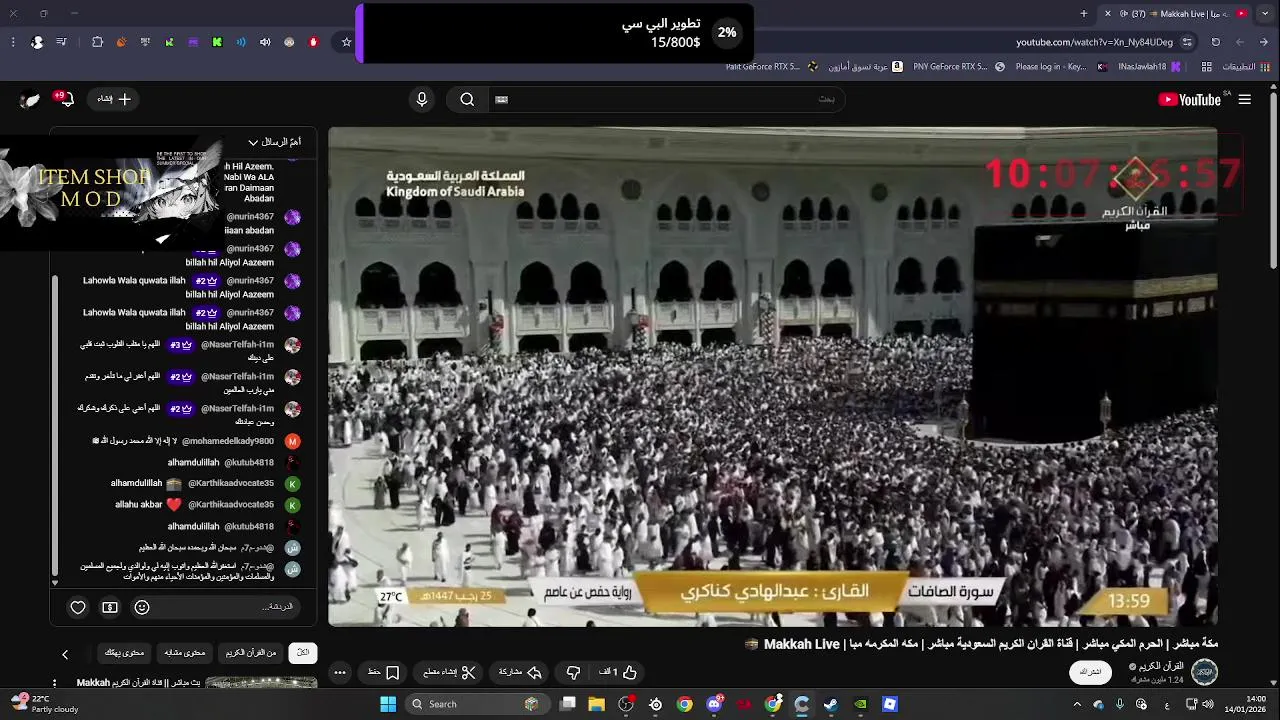Save video with bookmark button

pyautogui.click(x=384, y=672)
